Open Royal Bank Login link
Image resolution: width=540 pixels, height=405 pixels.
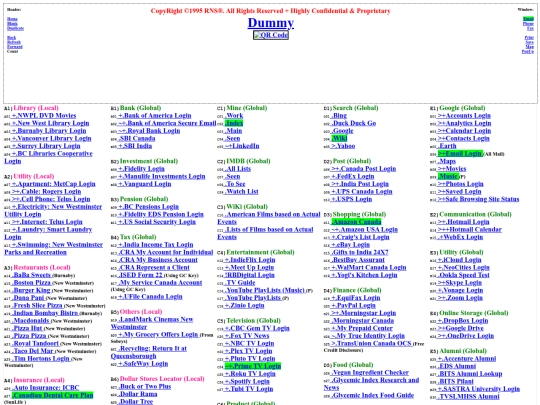coord(149,131)
